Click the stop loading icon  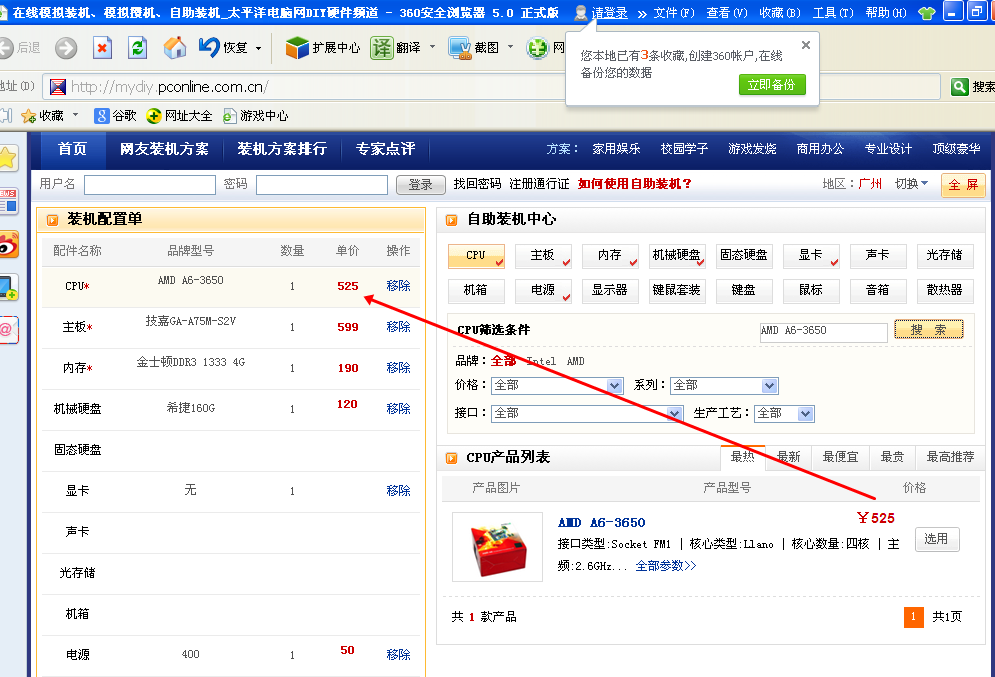click(x=102, y=48)
